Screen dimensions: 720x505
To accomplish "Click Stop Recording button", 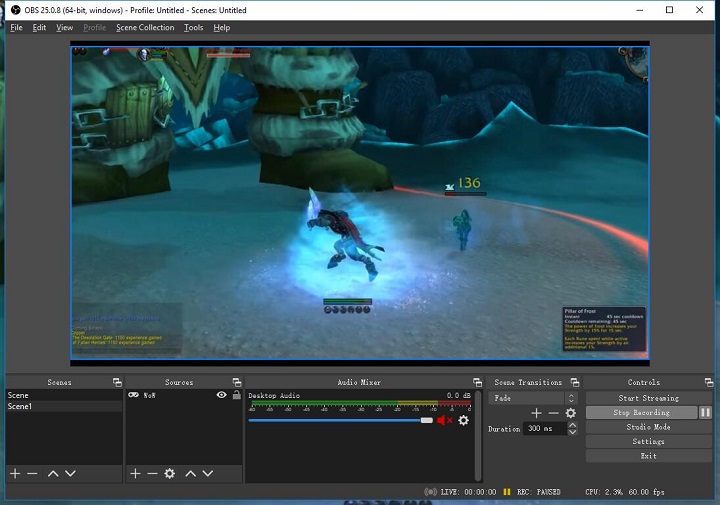I will (641, 412).
